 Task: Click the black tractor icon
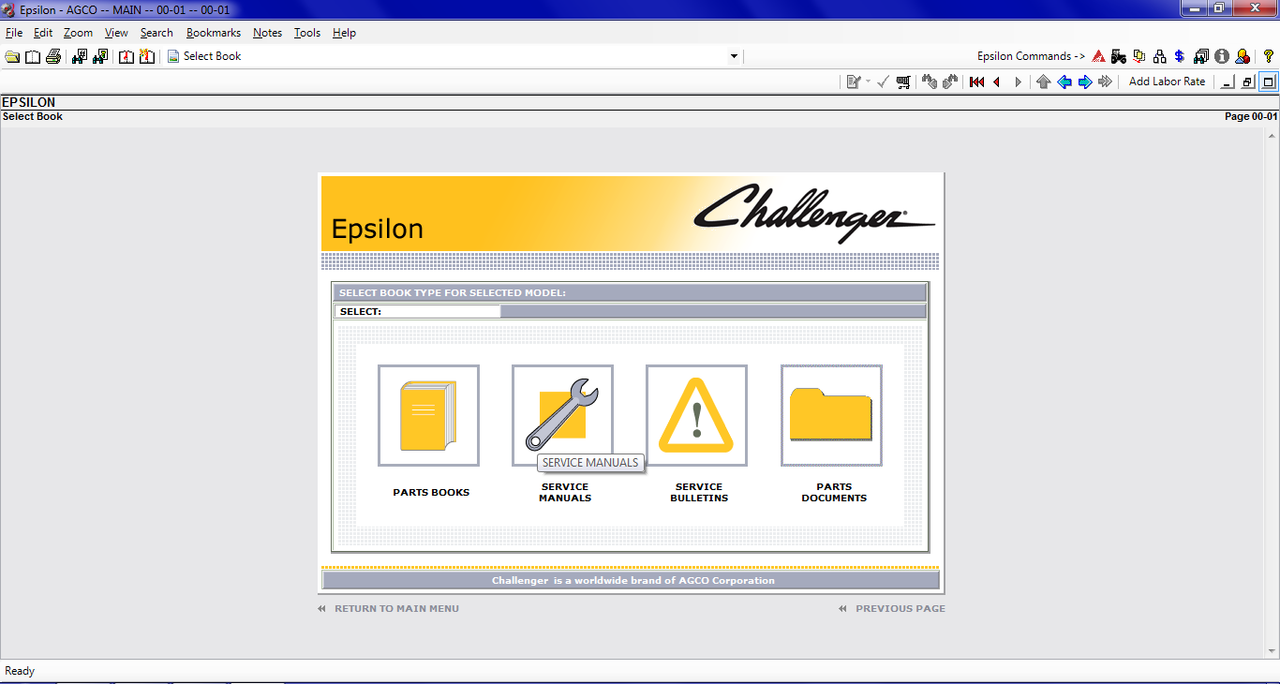pos(1119,57)
